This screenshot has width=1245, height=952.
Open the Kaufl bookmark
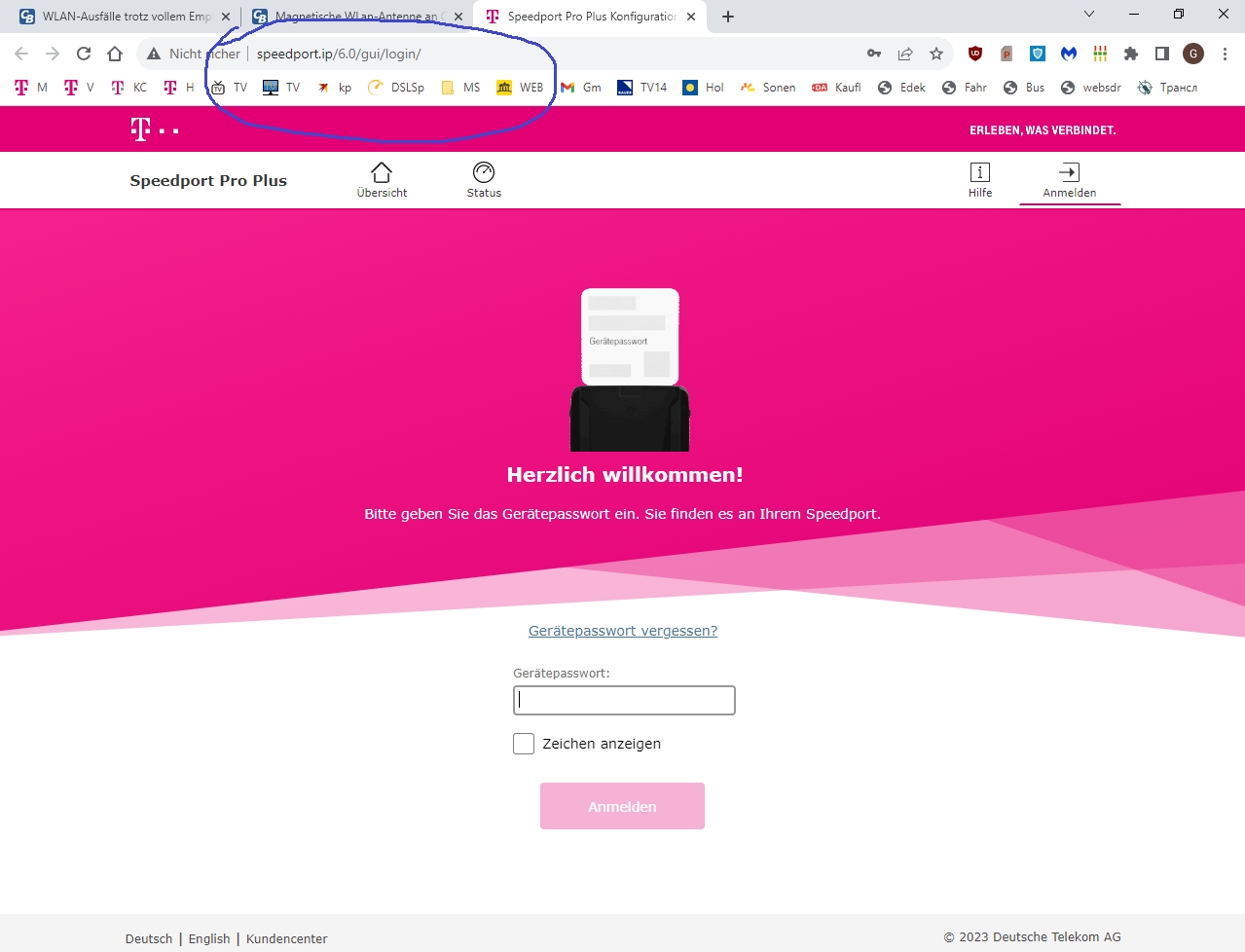click(837, 88)
